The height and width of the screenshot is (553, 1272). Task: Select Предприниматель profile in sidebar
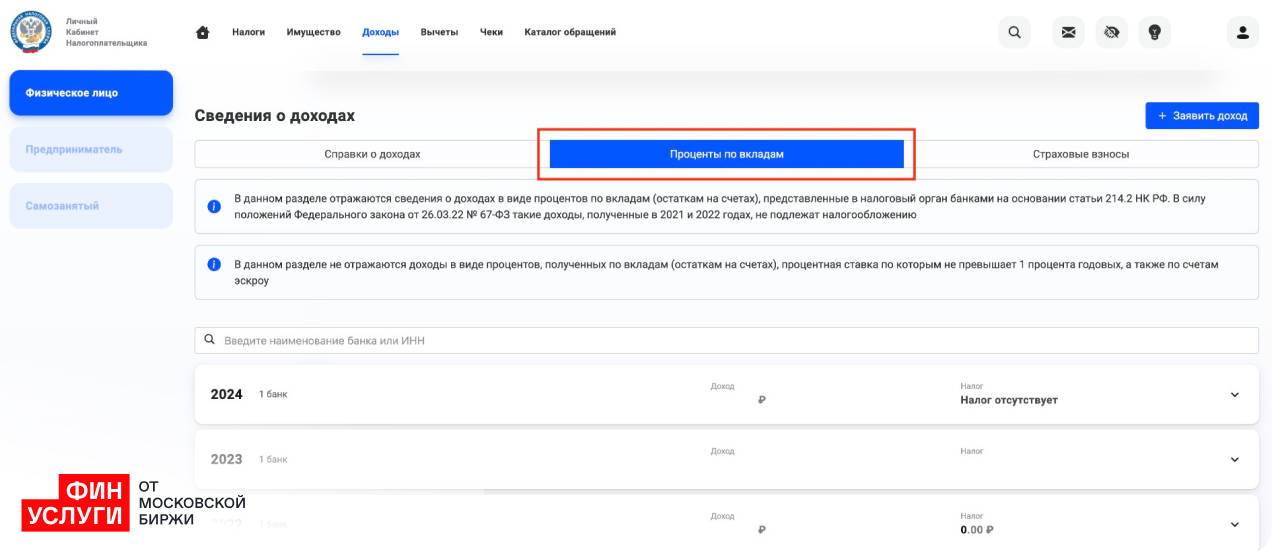tap(91, 150)
